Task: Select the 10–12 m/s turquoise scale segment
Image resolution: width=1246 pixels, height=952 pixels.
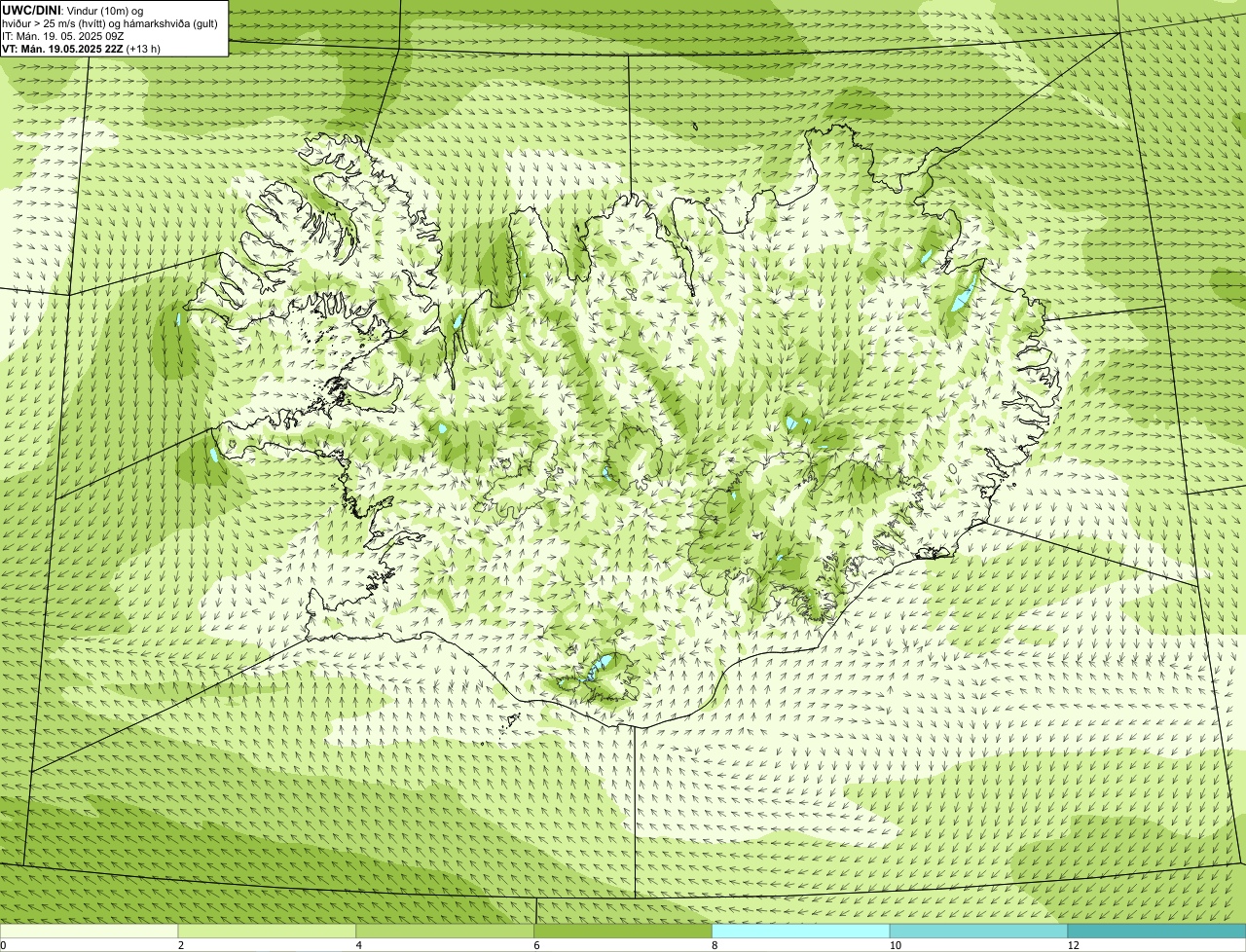Action: (x=979, y=932)
